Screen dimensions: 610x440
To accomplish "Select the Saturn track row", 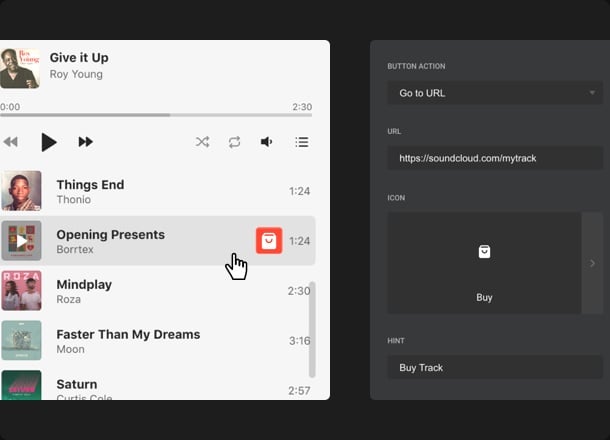I will [158, 385].
